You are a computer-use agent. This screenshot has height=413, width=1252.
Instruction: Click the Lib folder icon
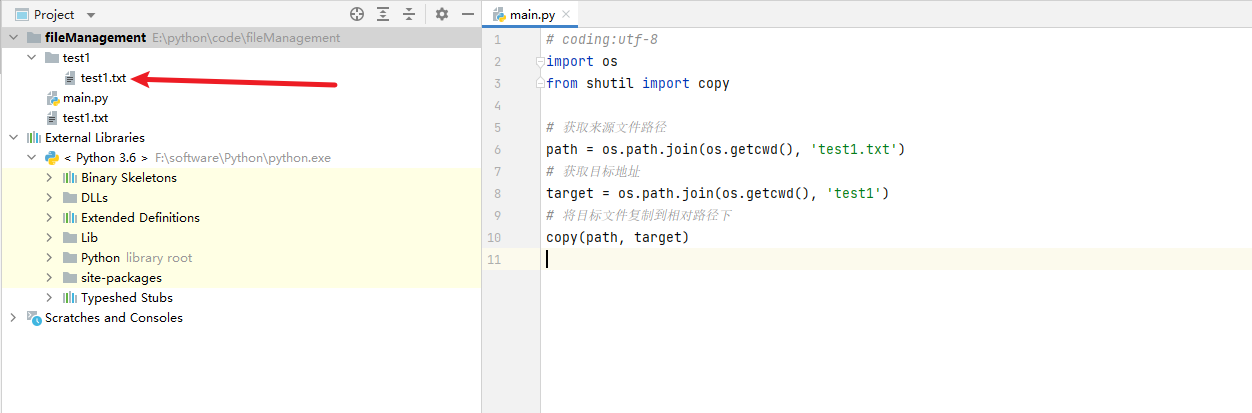(70, 237)
